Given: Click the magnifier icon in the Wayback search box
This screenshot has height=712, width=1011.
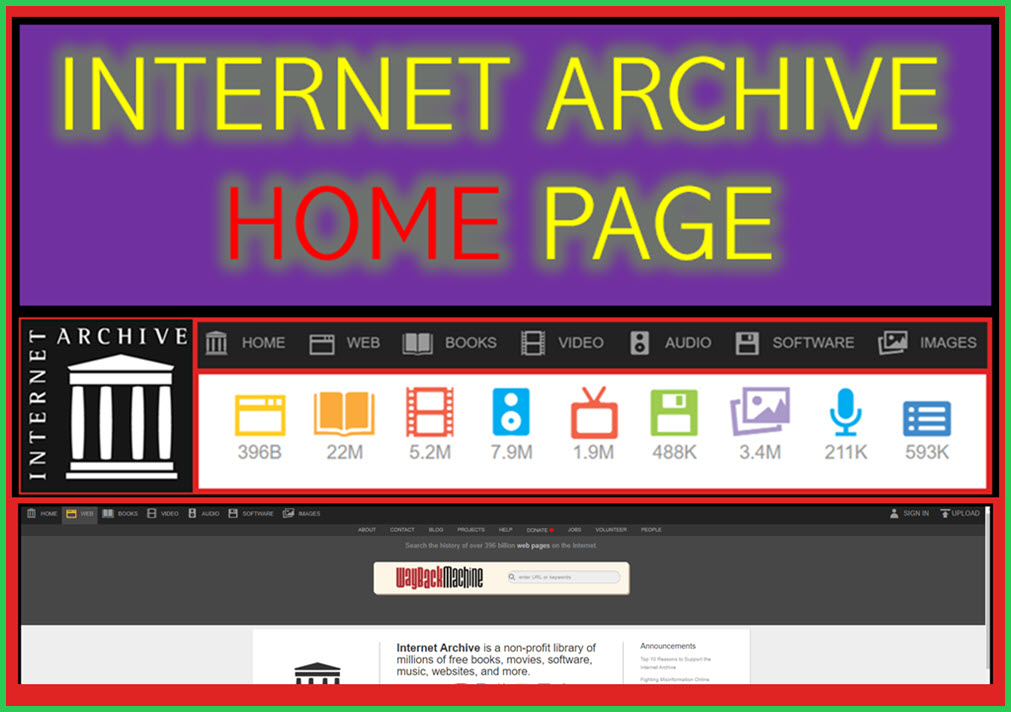Looking at the screenshot, I should [512, 577].
